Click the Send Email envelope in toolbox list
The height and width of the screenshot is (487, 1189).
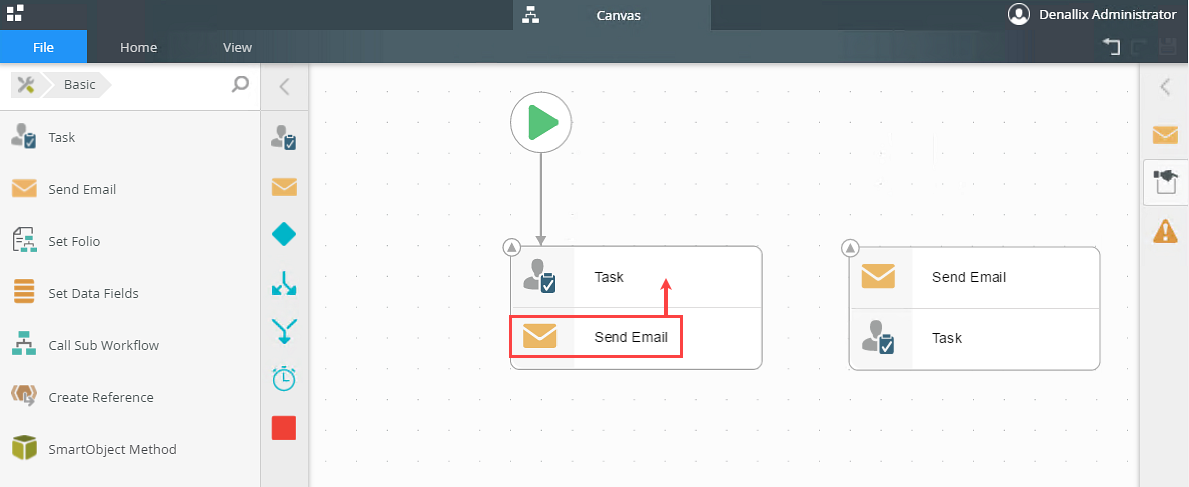pyautogui.click(x=24, y=189)
